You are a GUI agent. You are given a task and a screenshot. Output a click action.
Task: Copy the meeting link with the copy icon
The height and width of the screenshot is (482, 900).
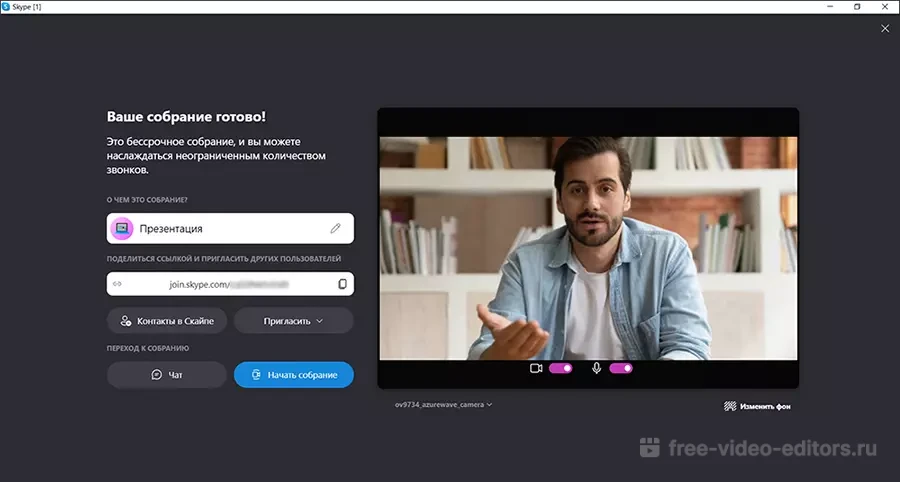[342, 284]
